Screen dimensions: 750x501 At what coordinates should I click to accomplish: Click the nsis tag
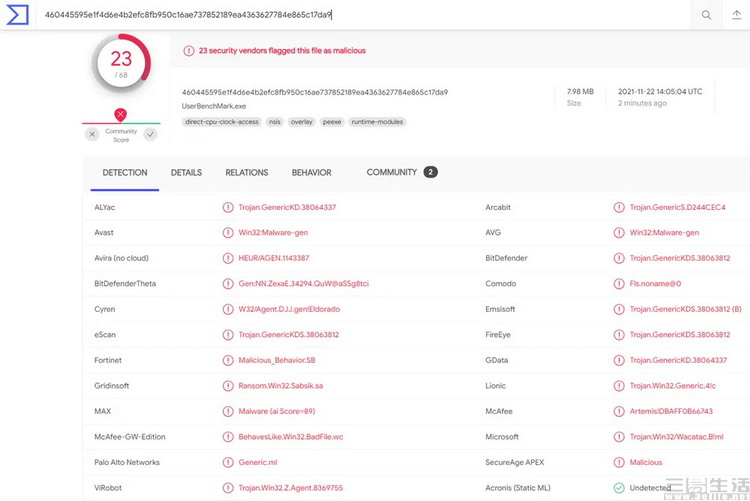[275, 122]
